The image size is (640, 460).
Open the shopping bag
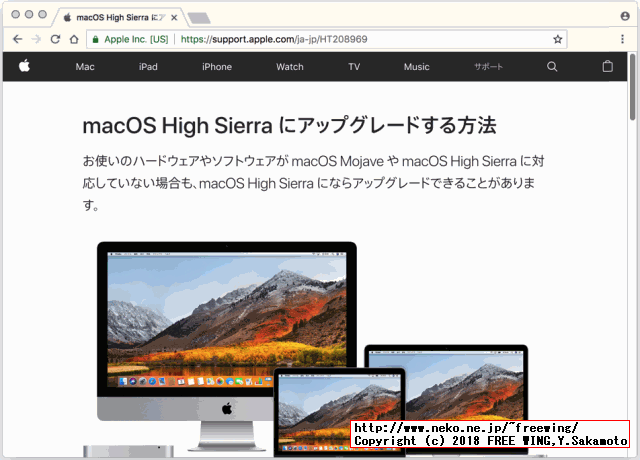coord(607,66)
